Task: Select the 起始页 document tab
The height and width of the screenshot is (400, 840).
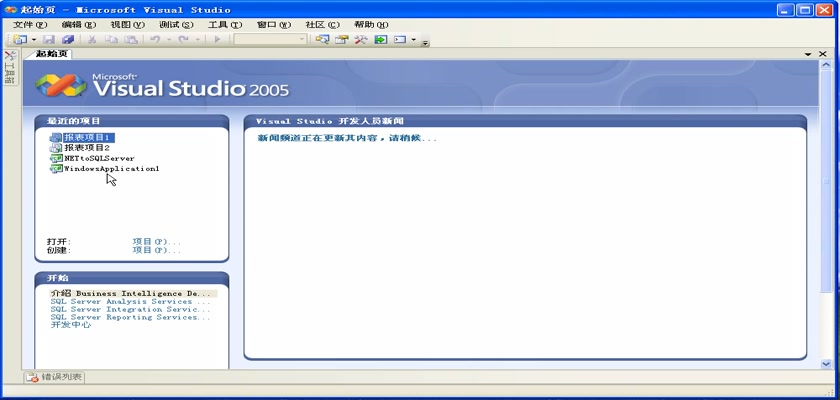Action: tap(51, 54)
